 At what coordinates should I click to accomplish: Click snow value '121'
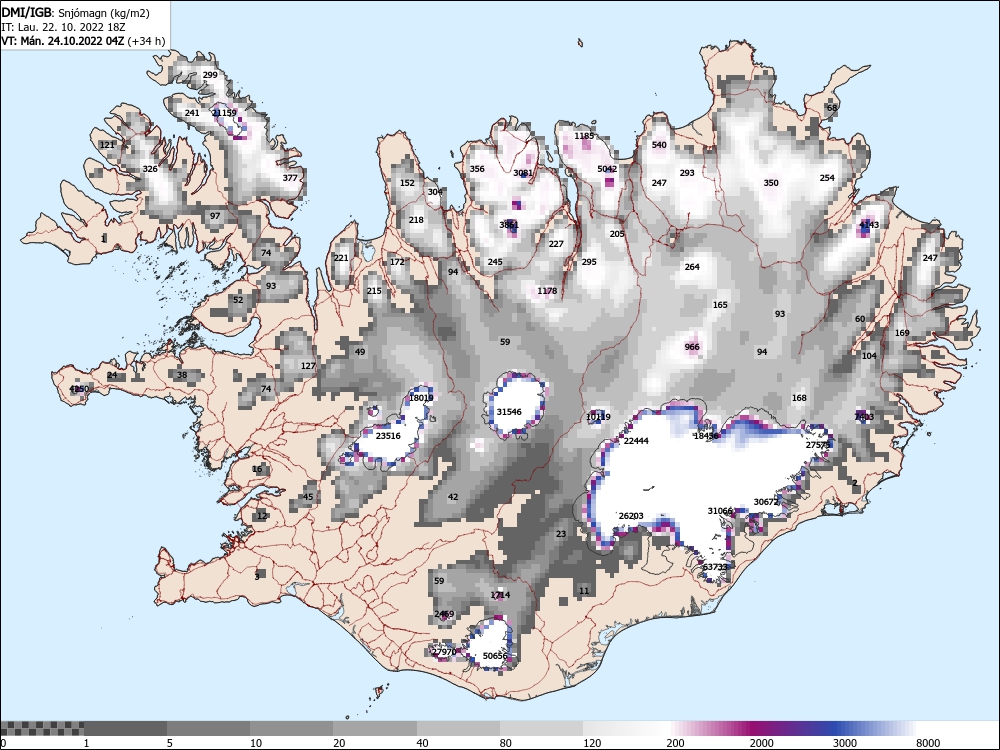(107, 145)
